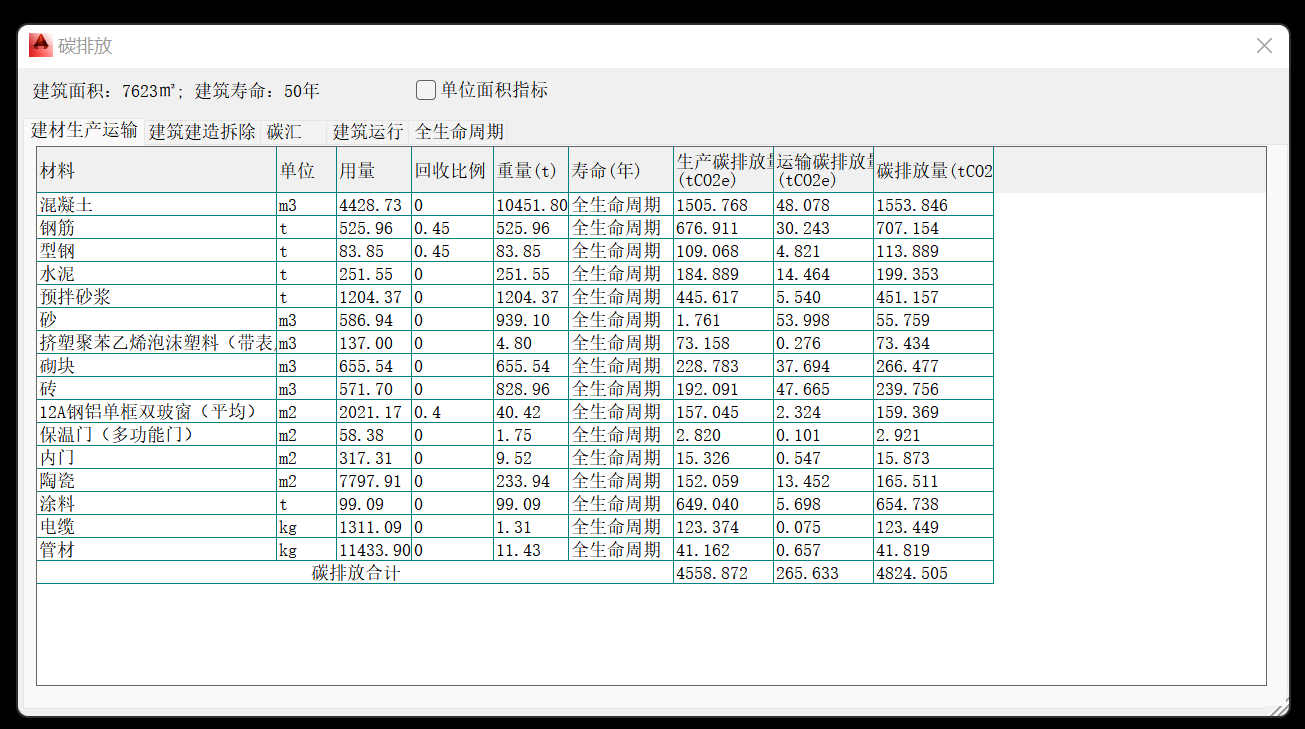The image size is (1305, 729).
Task: Click the 管材 usage value 11433.90
Action: (x=373, y=550)
